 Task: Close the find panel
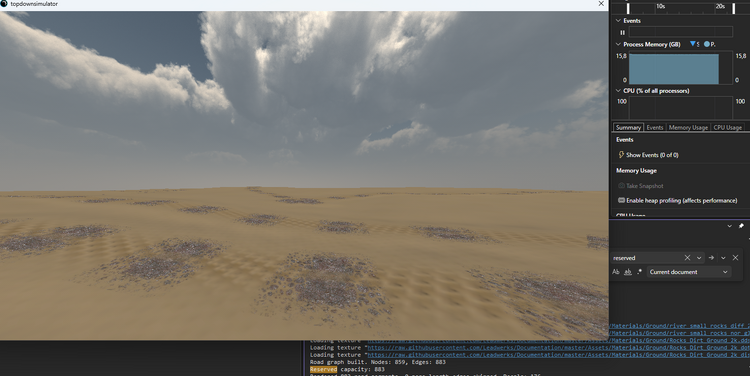735,258
